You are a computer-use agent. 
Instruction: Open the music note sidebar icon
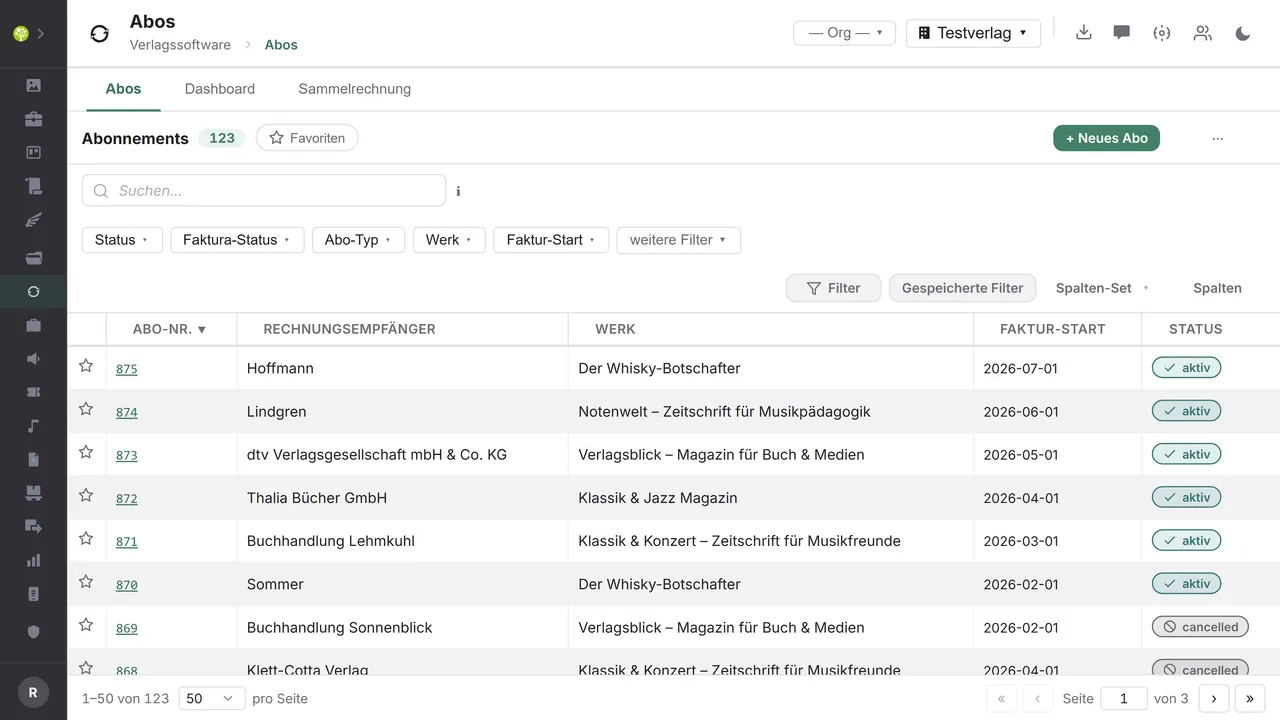click(x=33, y=426)
